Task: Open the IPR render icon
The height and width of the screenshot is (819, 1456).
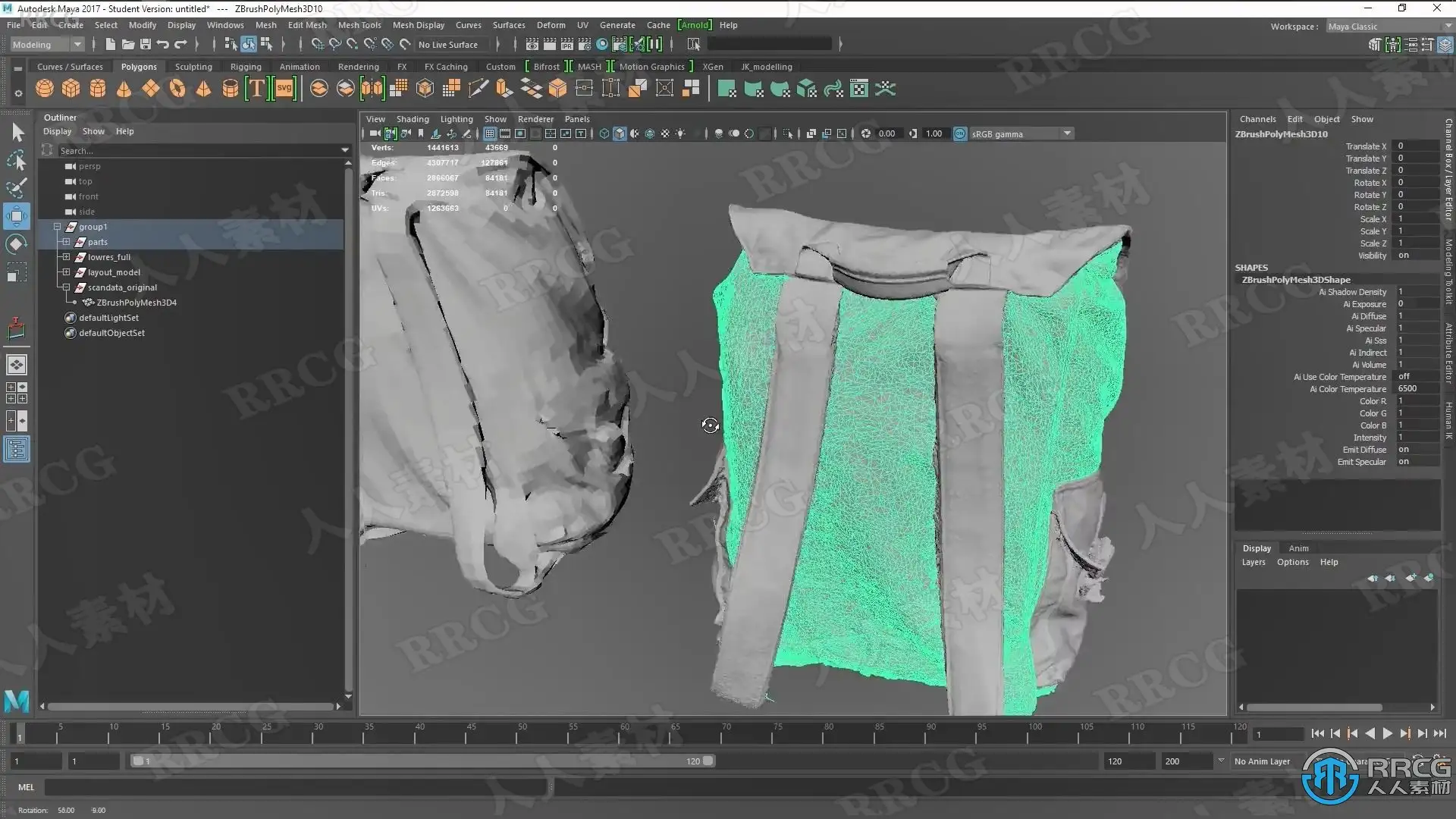Action: tap(566, 45)
